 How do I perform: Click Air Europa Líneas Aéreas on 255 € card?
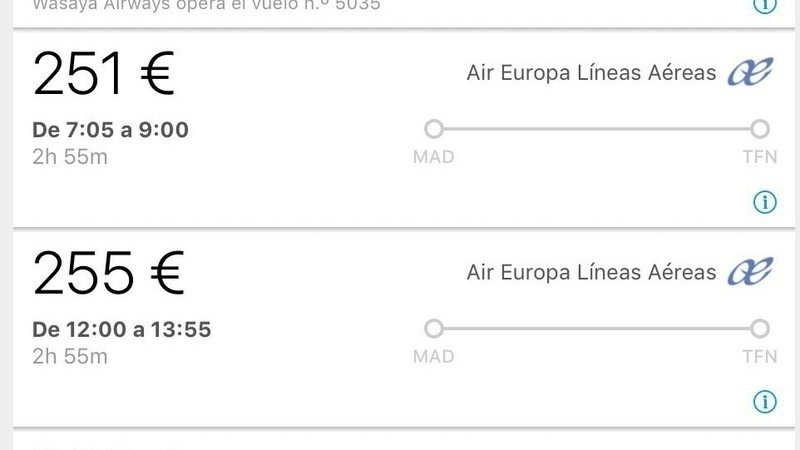click(x=591, y=272)
